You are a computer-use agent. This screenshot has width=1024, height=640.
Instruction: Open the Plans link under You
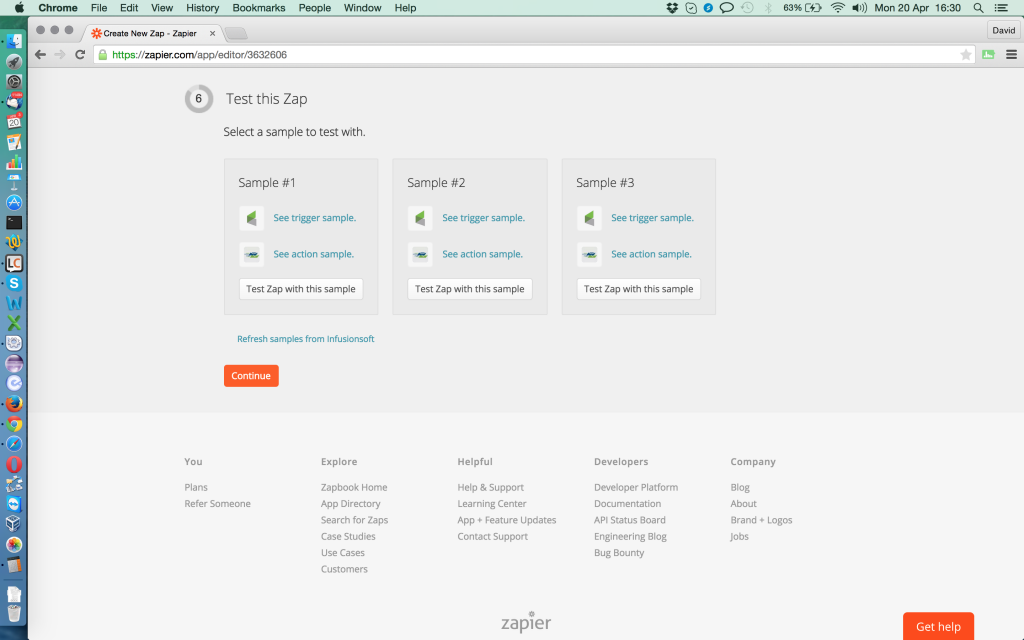[x=196, y=487]
